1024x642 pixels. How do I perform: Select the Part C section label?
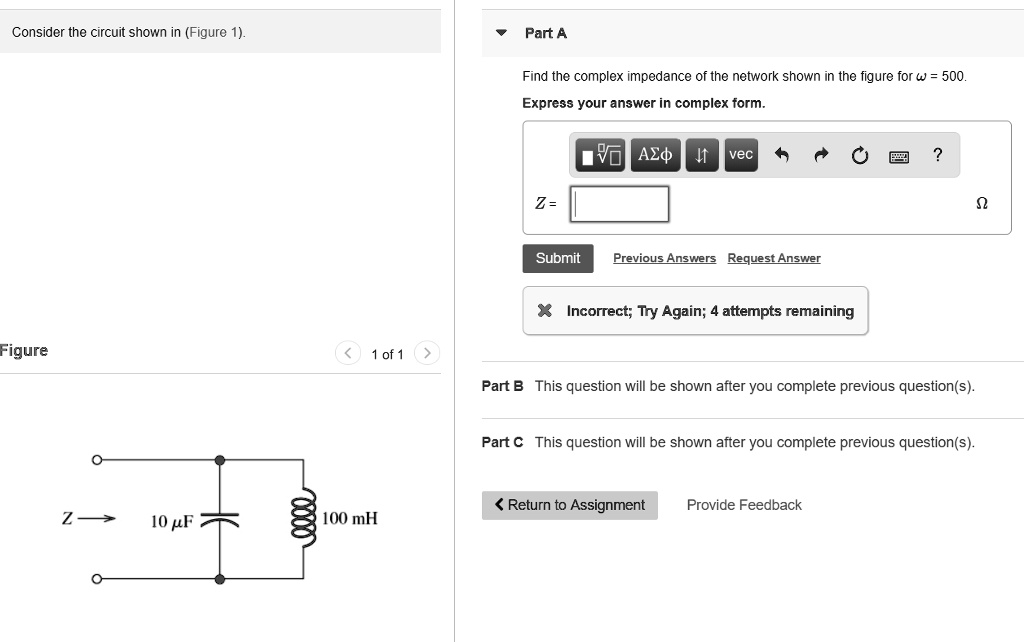pos(502,442)
